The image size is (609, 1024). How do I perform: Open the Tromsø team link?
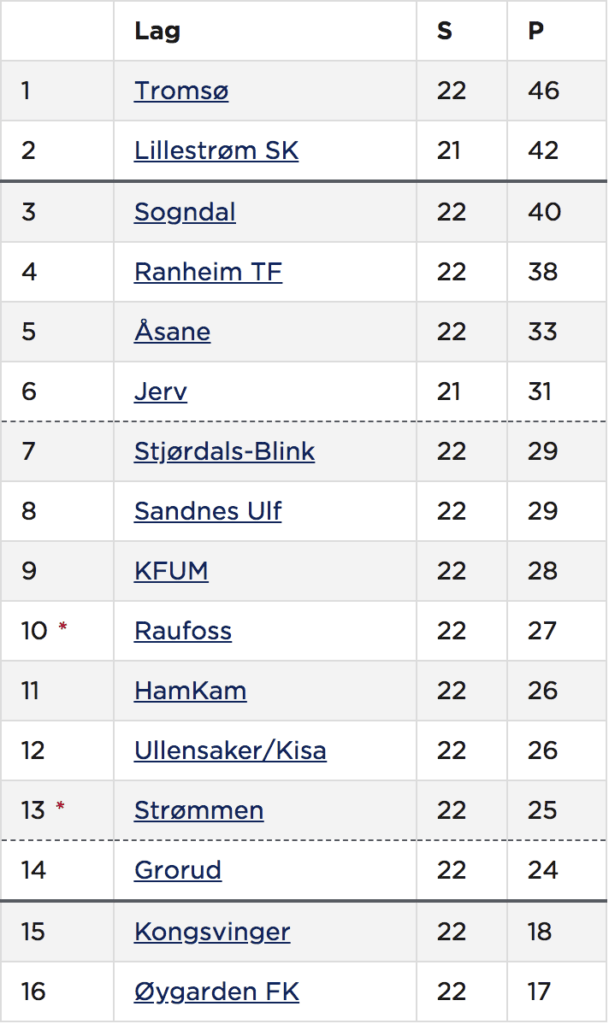coord(181,91)
